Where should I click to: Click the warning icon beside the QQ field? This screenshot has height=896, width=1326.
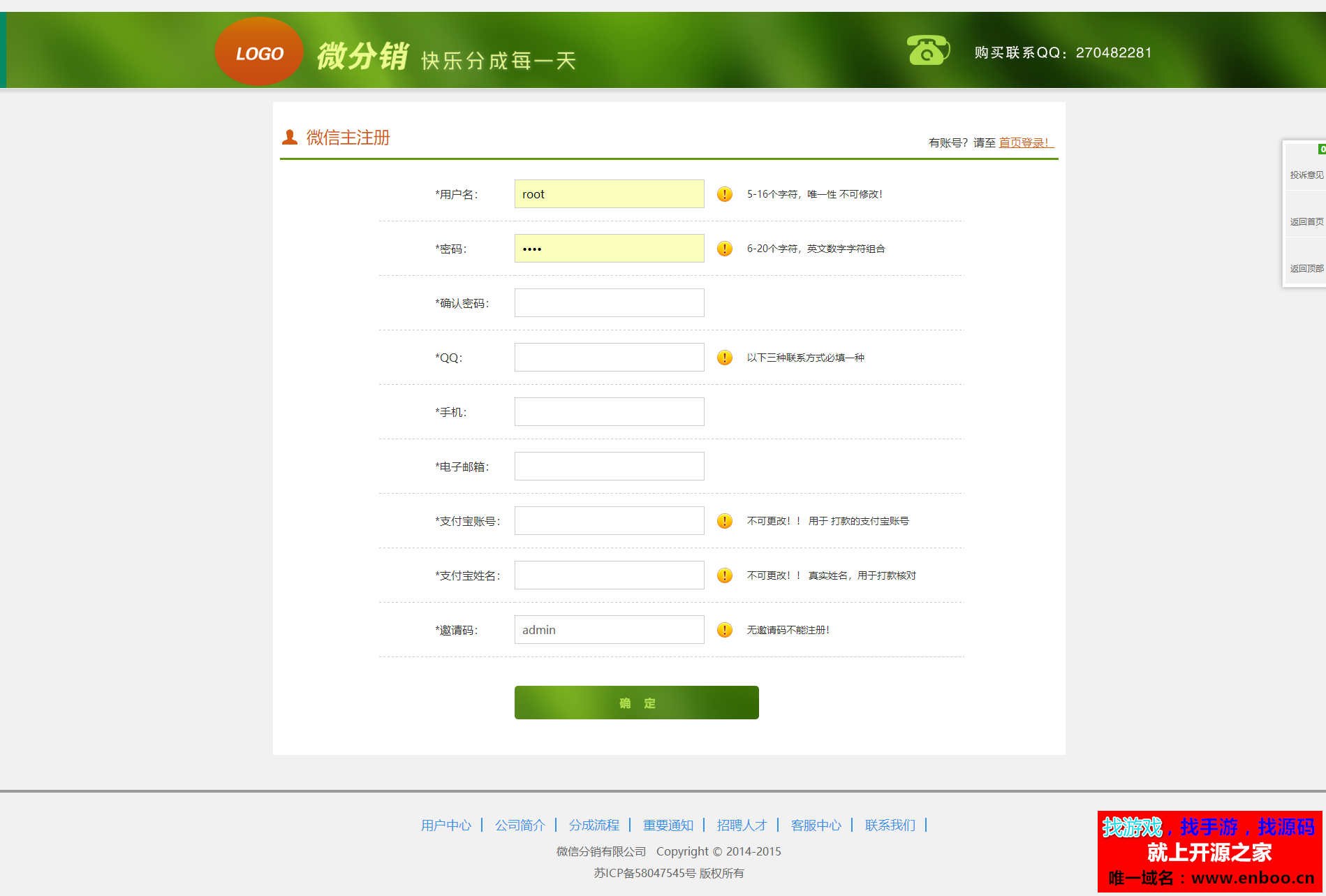(725, 358)
